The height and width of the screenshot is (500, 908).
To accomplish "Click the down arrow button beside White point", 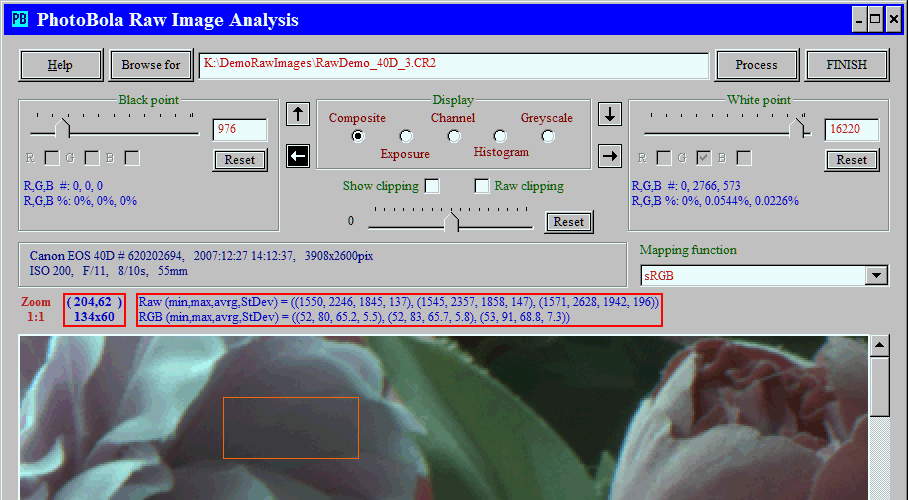I will tap(610, 114).
